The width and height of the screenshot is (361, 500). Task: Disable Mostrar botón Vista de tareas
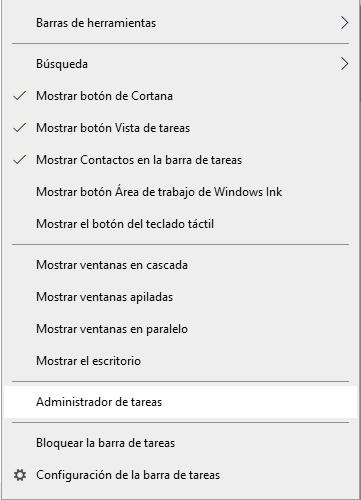pos(180,128)
